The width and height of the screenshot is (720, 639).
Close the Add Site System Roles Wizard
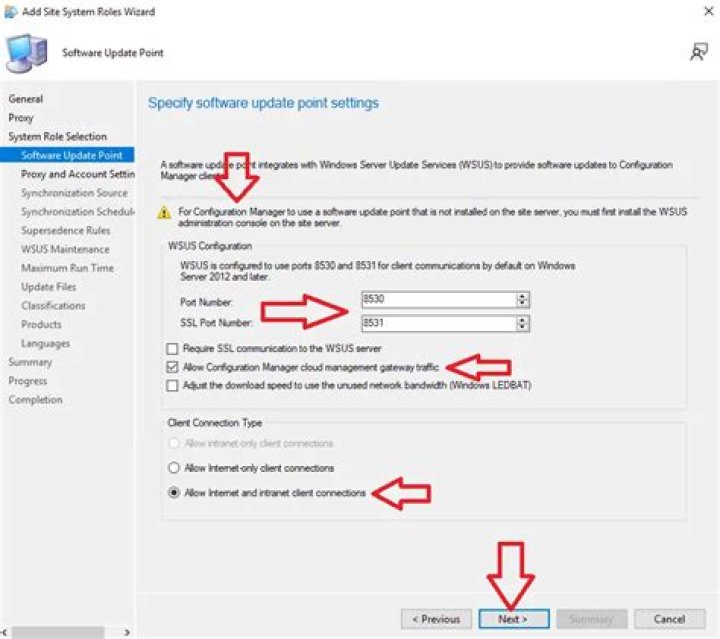coord(709,11)
